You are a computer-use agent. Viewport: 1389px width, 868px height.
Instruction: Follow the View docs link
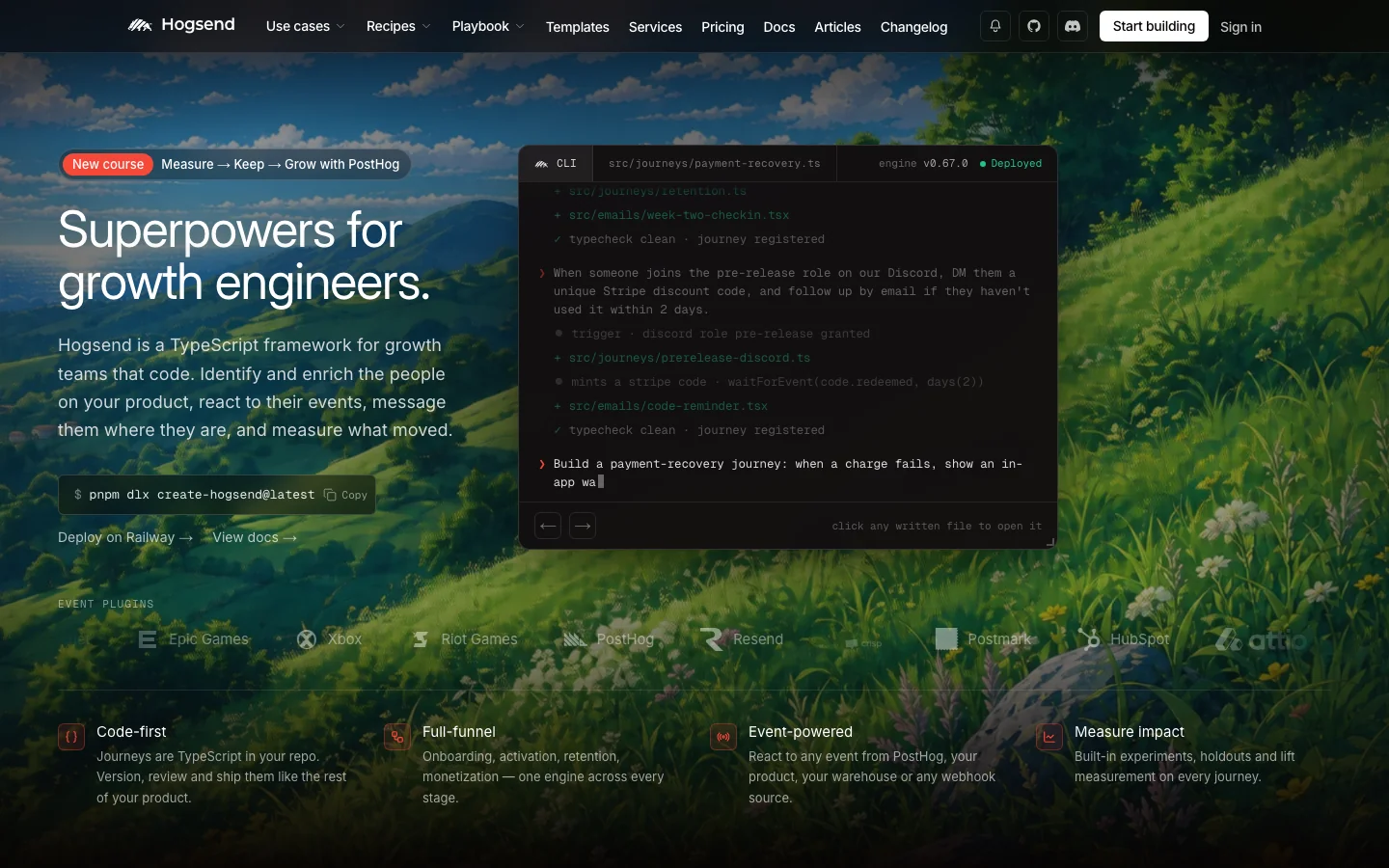click(x=255, y=537)
